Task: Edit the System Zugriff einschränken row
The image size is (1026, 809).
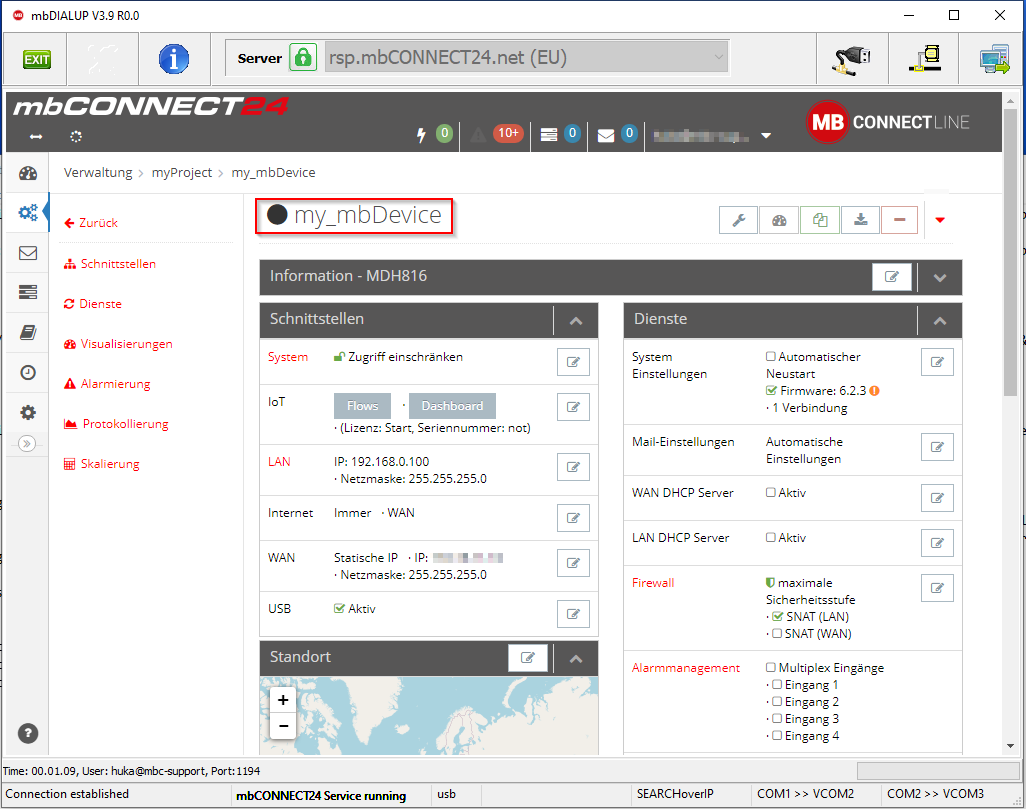Action: tap(573, 362)
